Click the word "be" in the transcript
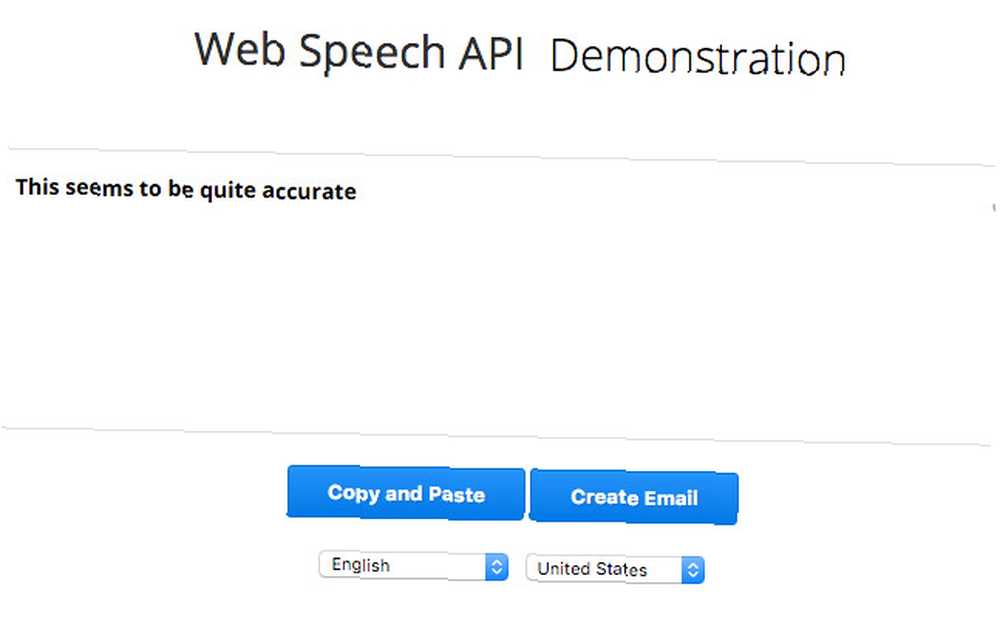 180,189
